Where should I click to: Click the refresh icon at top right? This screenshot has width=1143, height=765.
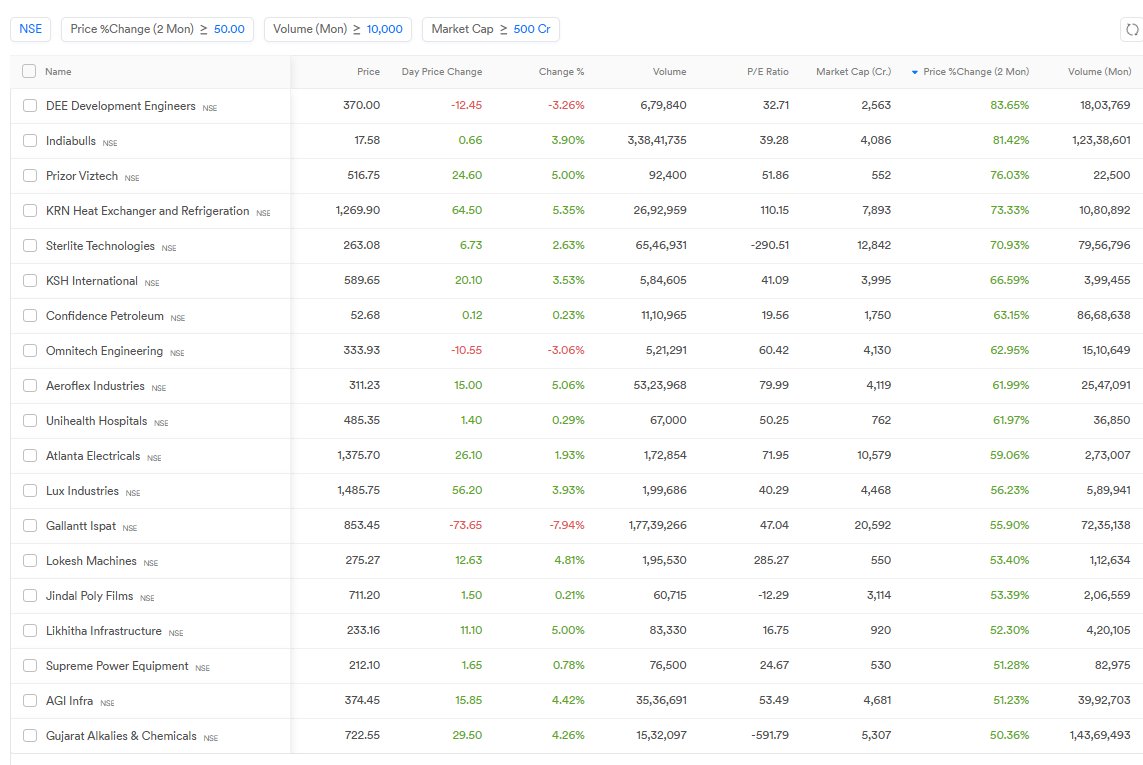pos(1131,29)
